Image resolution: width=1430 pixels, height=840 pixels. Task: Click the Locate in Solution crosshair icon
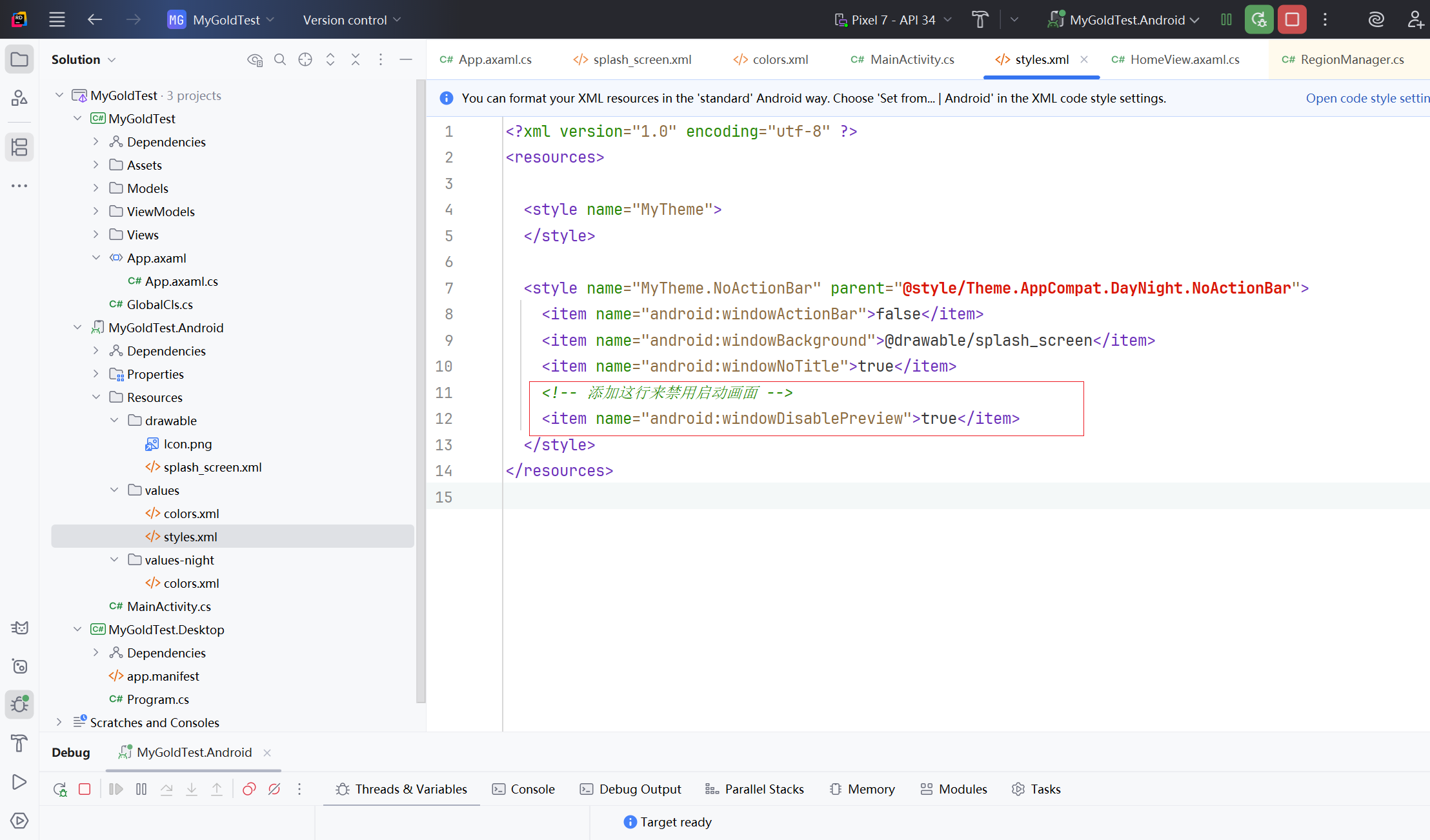point(305,59)
